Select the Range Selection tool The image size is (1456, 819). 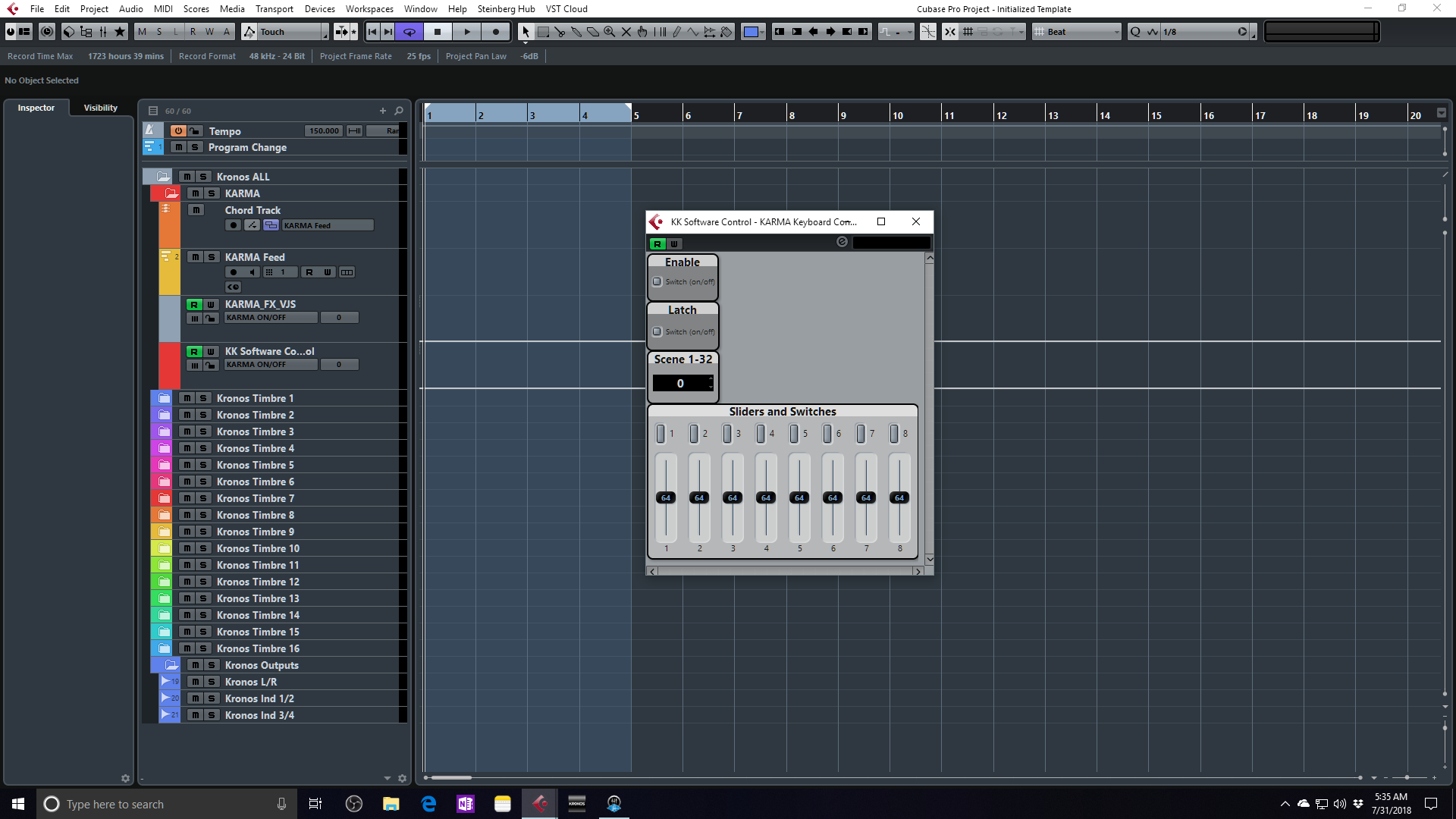tap(543, 32)
